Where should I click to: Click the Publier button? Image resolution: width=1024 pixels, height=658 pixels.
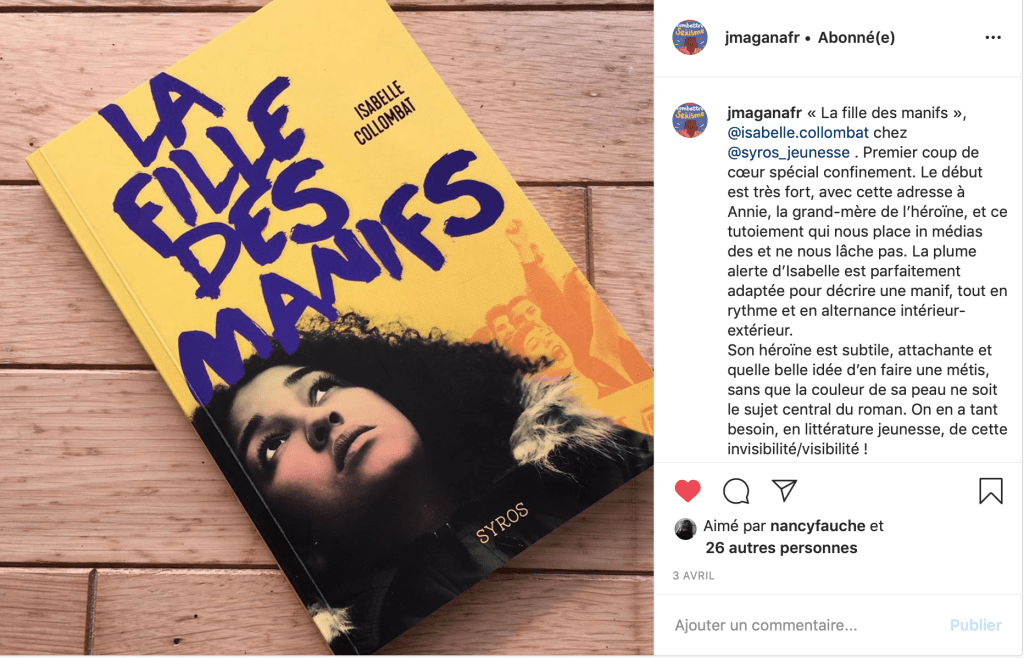click(976, 625)
